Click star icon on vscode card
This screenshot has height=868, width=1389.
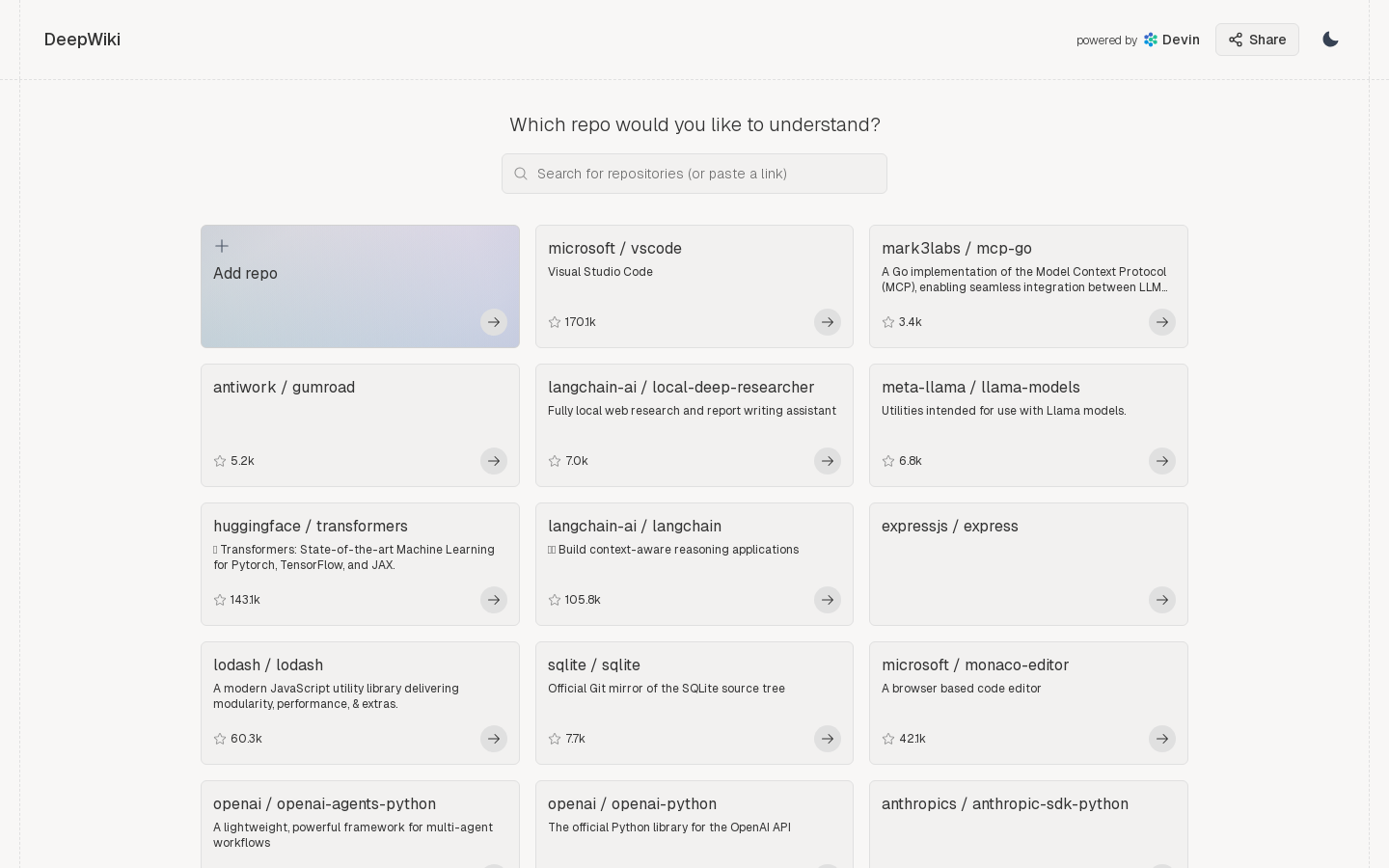[x=555, y=322]
